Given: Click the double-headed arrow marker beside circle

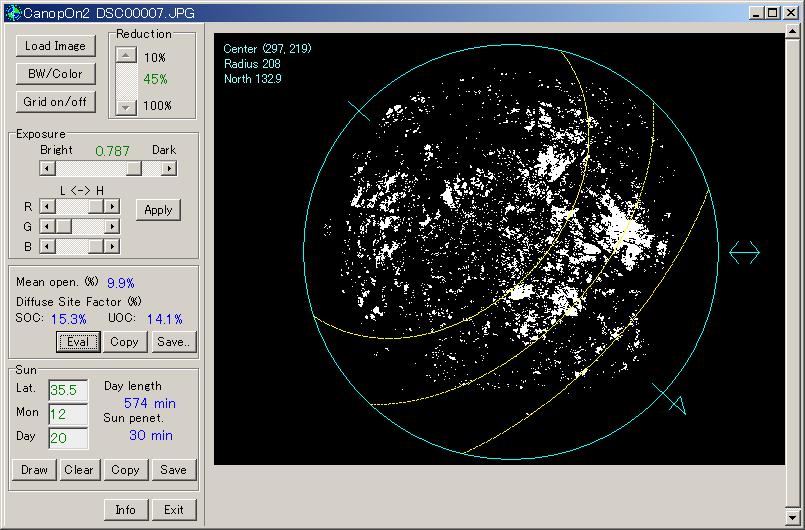Looking at the screenshot, I should (x=744, y=252).
